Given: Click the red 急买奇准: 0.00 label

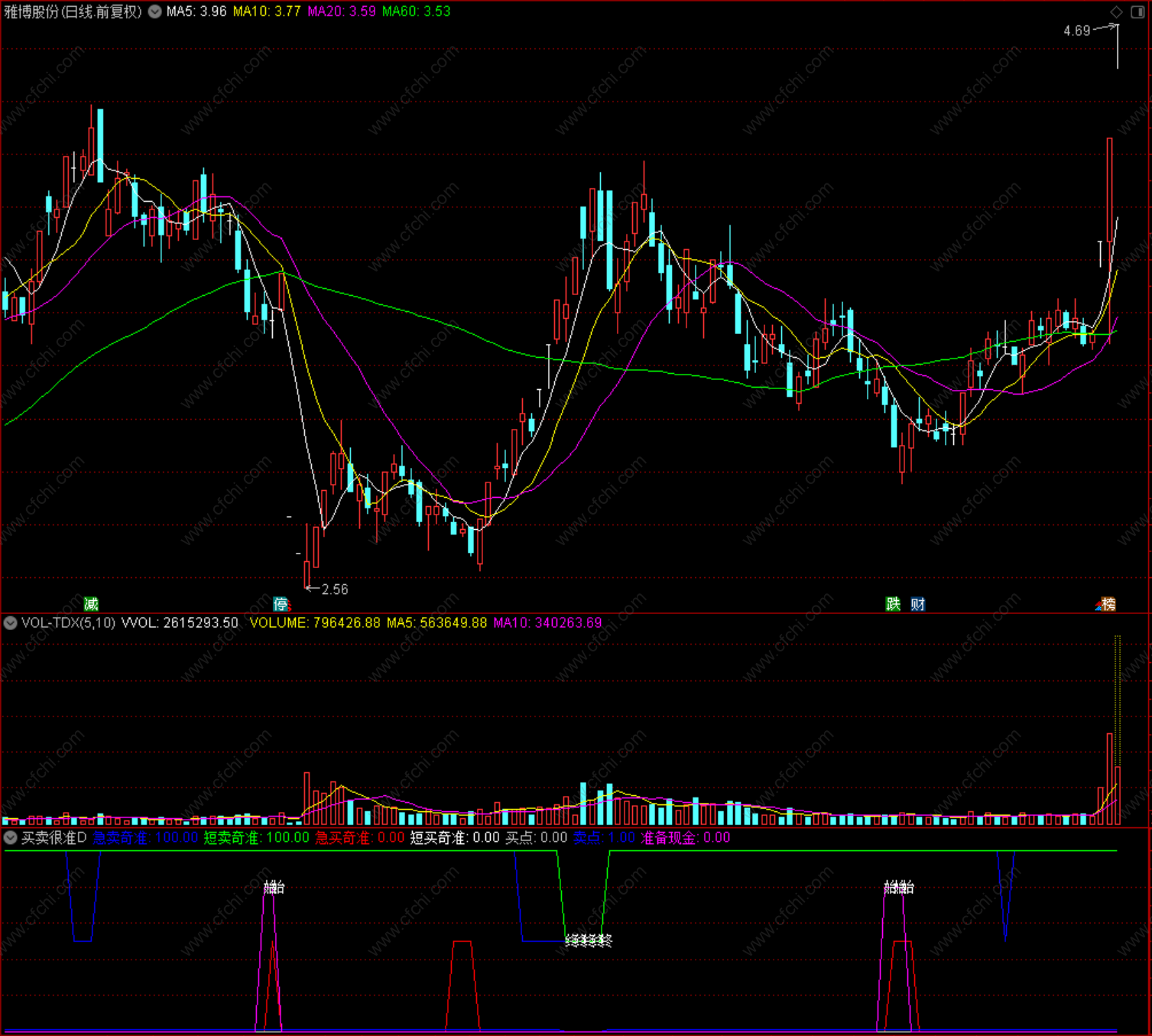Looking at the screenshot, I should coord(360,838).
